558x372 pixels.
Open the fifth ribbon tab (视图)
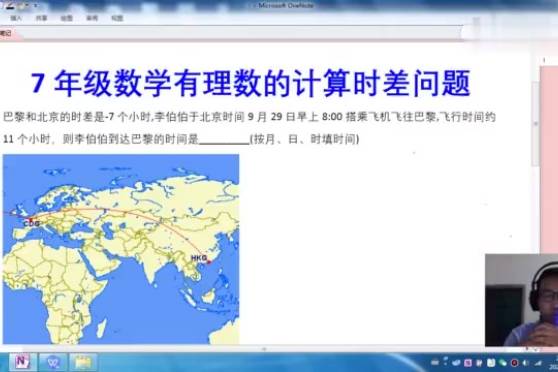(117, 18)
